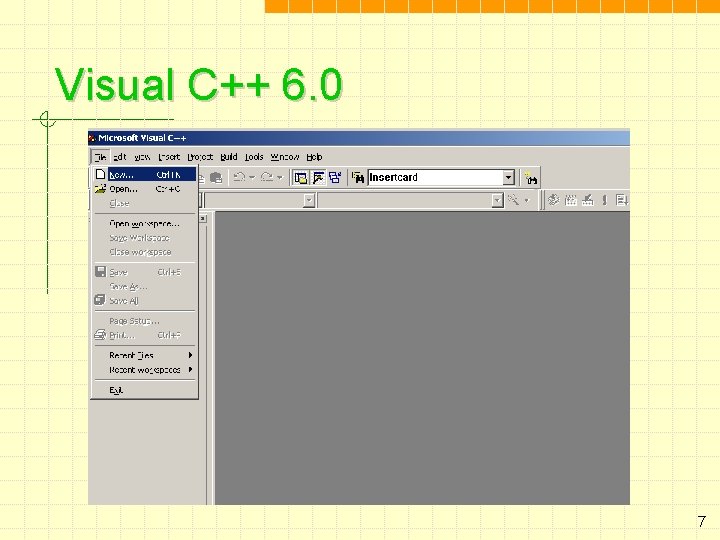Click the Build icon in build toolbar
Screen dimensions: 720x540
571,200
